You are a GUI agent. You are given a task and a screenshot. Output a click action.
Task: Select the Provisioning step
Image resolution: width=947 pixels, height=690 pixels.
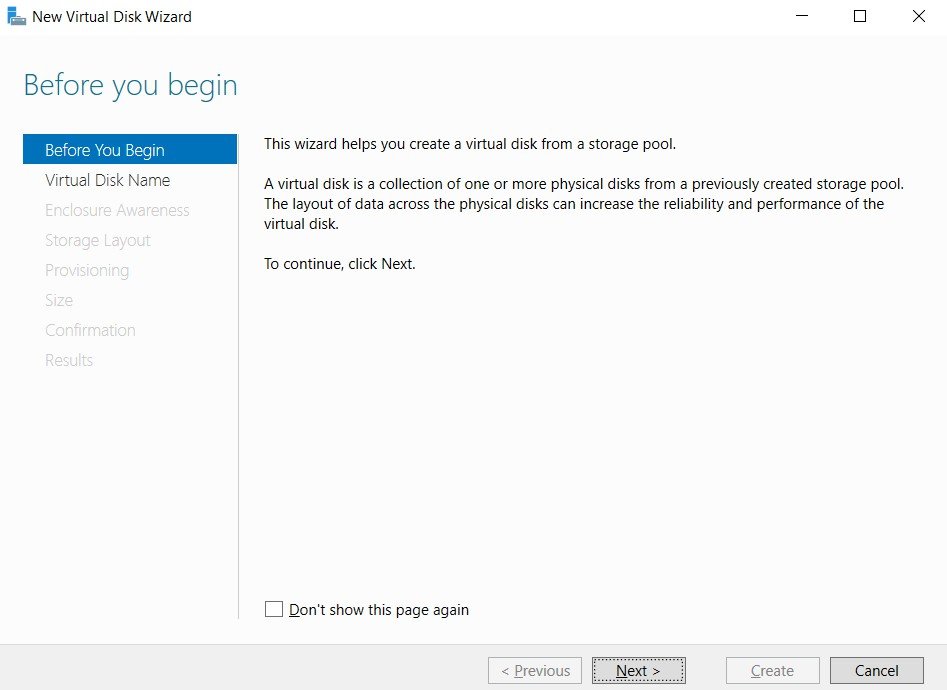[87, 270]
